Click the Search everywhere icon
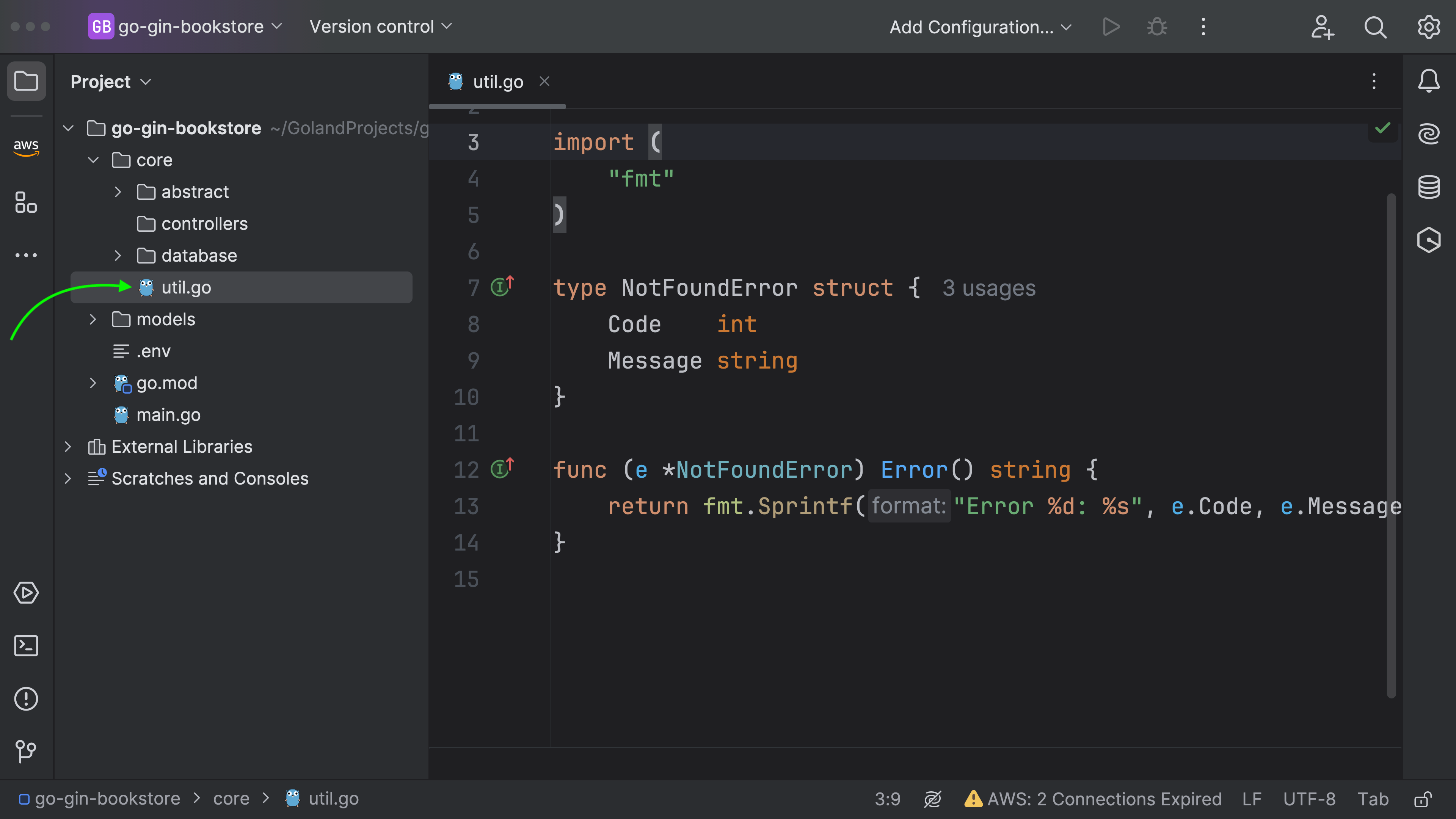Viewport: 1456px width, 819px height. 1375,26
